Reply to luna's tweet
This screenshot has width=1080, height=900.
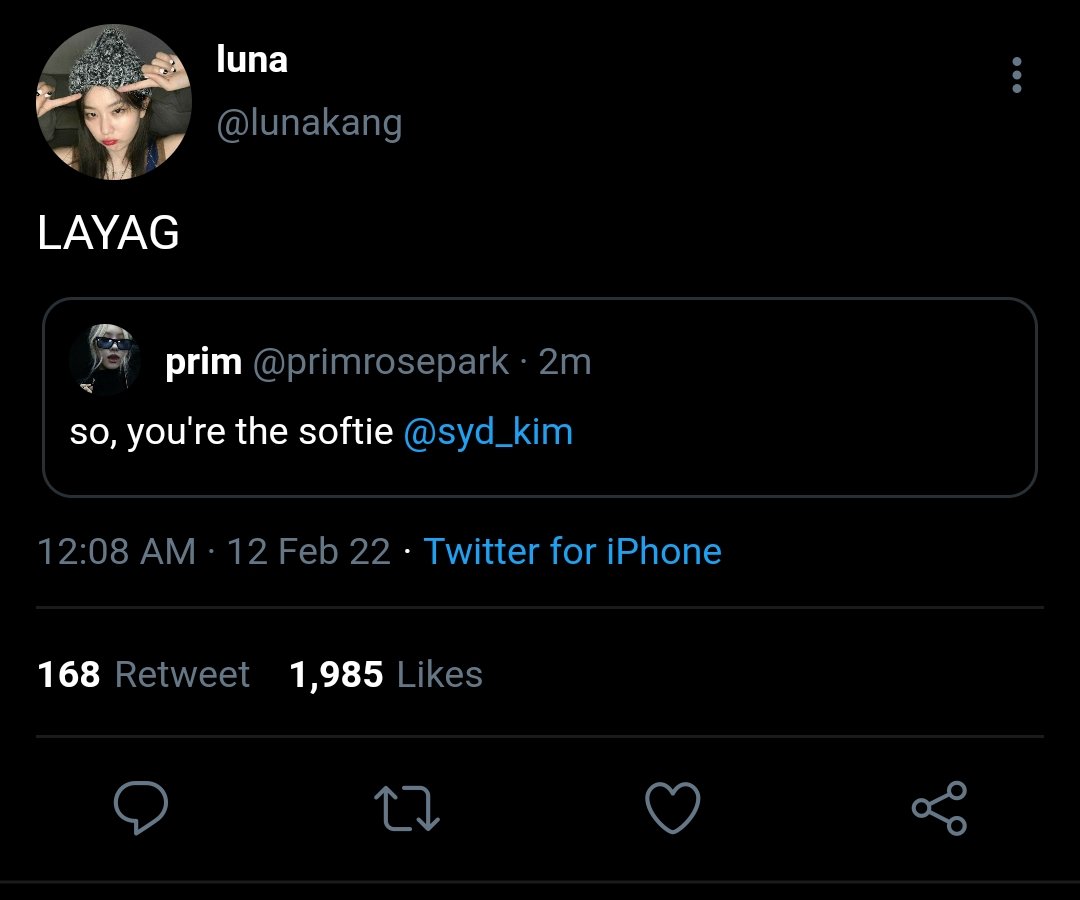(x=140, y=808)
